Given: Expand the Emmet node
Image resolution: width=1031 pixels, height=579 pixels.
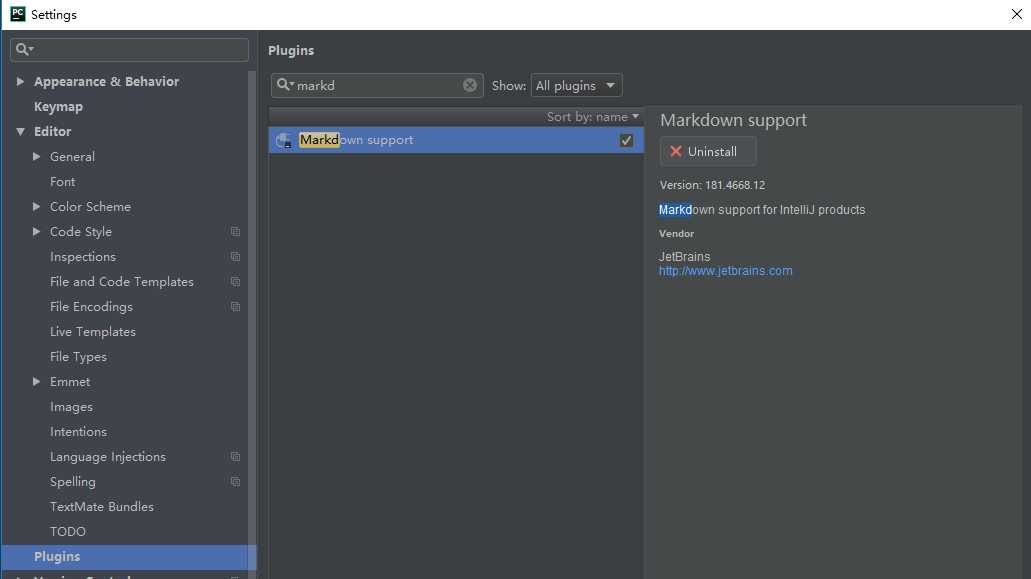Looking at the screenshot, I should pos(36,381).
